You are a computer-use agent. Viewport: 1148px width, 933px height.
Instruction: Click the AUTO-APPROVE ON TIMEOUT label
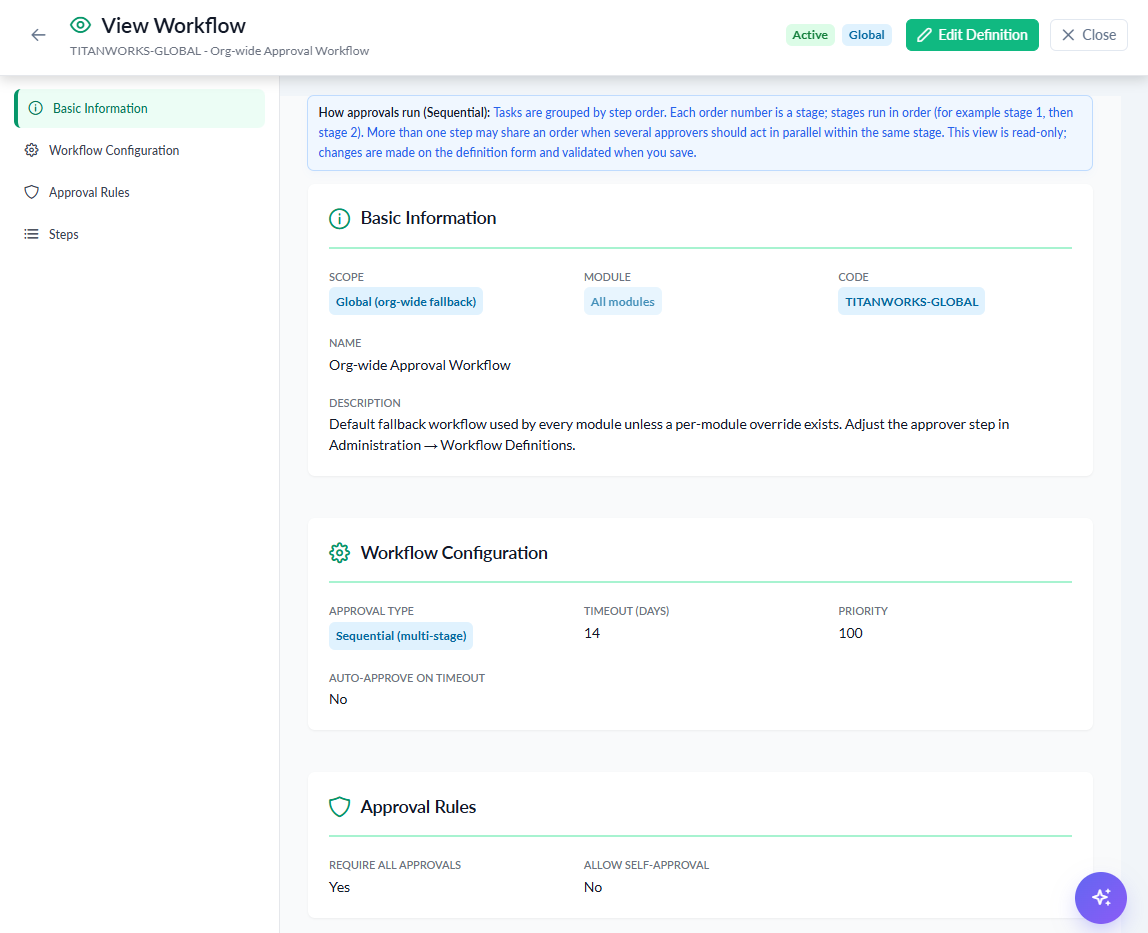click(x=406, y=678)
